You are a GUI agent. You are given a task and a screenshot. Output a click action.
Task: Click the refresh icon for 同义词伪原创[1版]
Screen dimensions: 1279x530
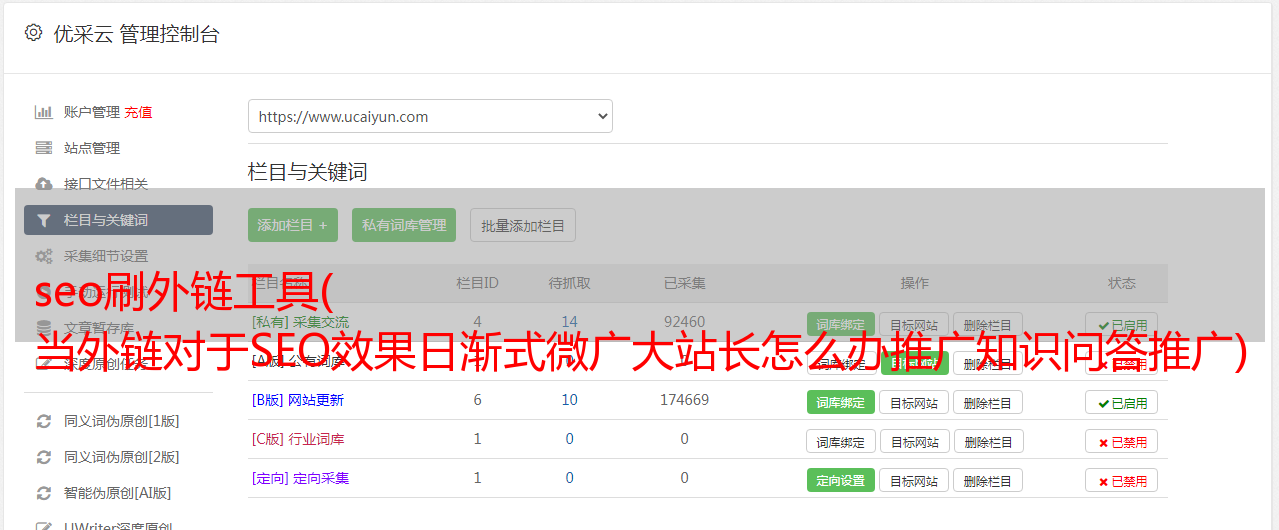43,421
